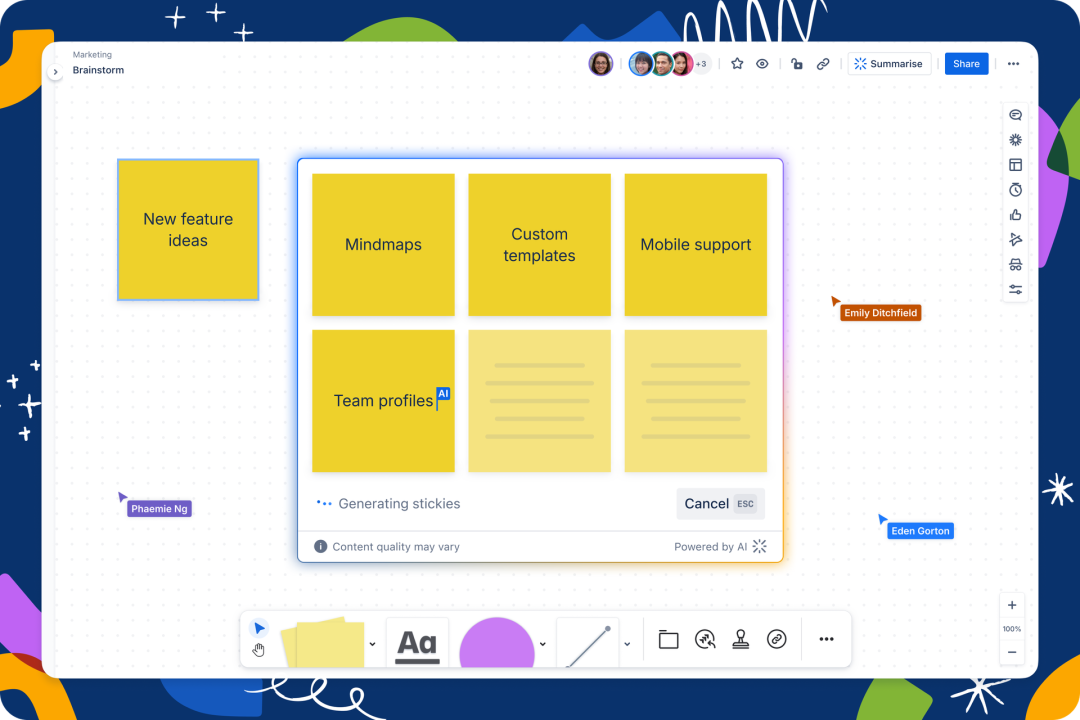Select the Mobile support sticky
Image resolution: width=1080 pixels, height=720 pixels.
(x=696, y=245)
